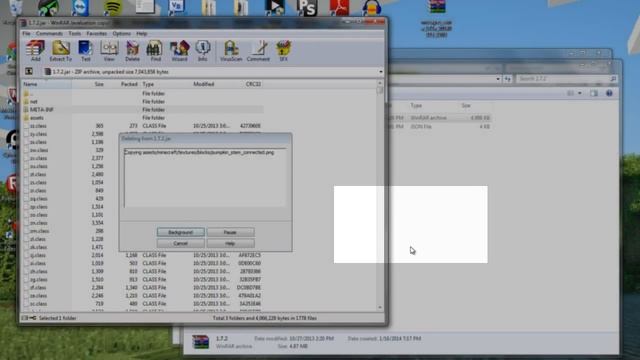Open the Explorer change-view dropdown arrow
Viewport: 640px width, 360px height.
(580, 93)
